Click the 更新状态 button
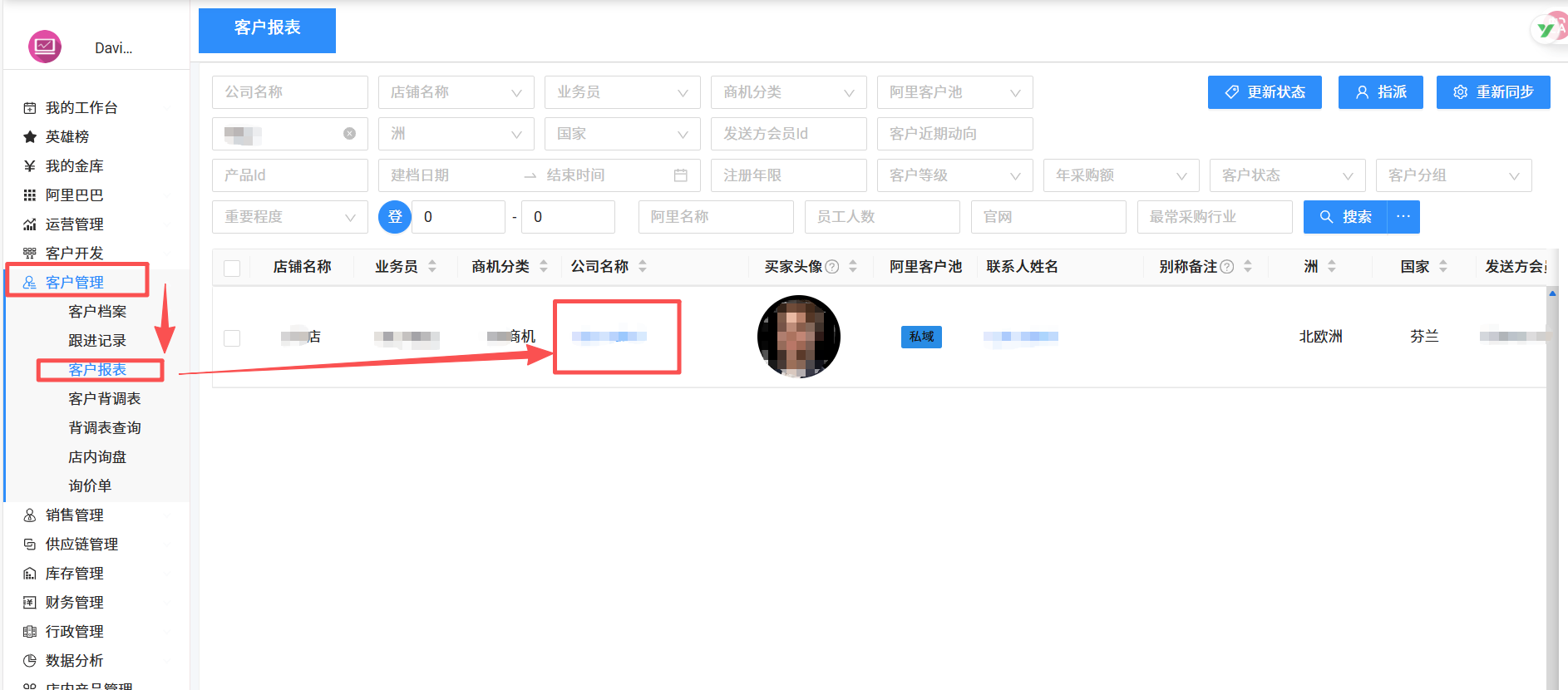 point(1265,92)
